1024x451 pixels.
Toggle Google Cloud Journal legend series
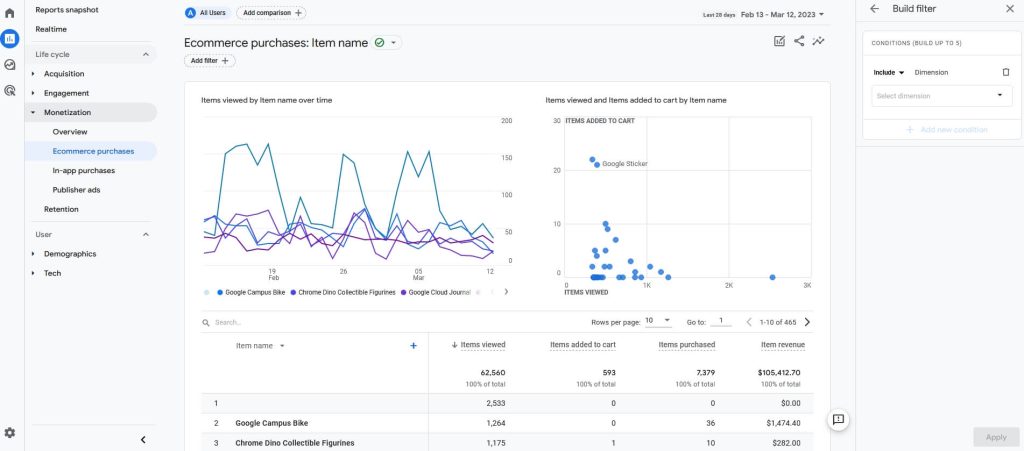(436, 292)
